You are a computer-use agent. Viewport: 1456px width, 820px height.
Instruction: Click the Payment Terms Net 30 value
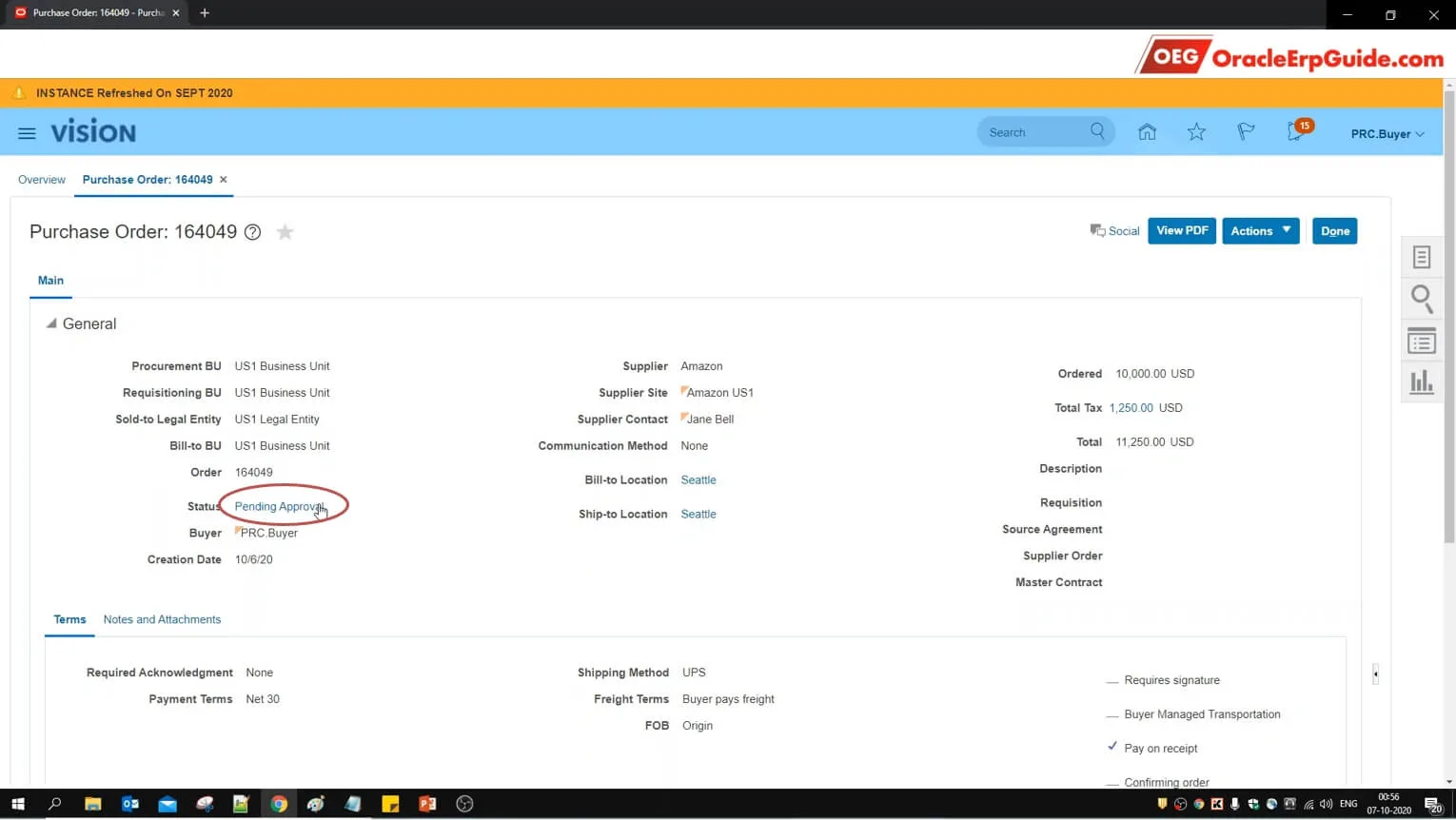tap(263, 699)
